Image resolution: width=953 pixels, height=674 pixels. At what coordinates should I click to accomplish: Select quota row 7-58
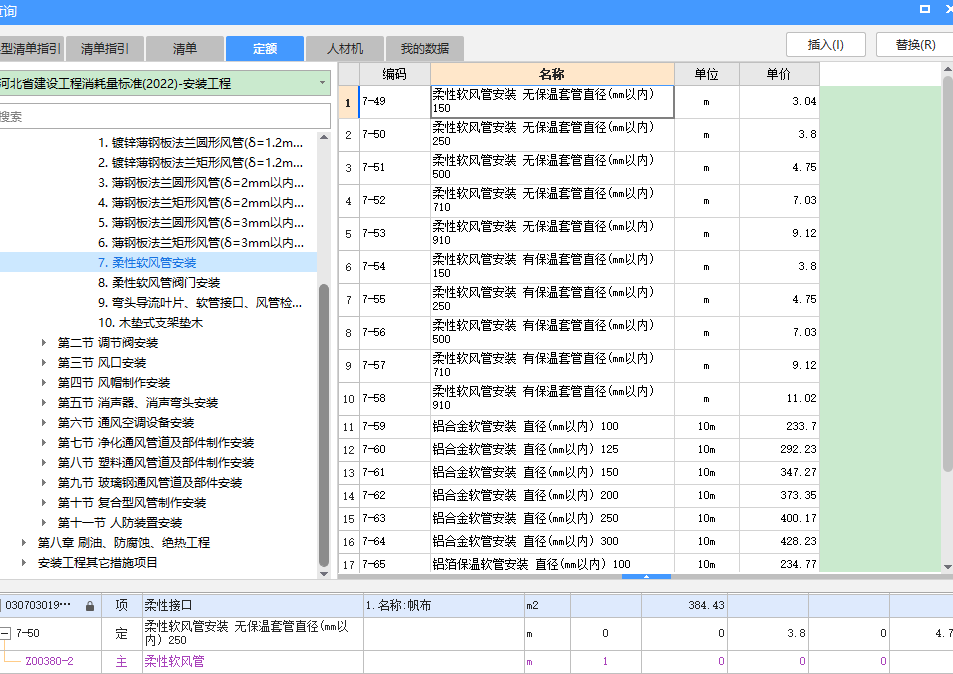click(x=579, y=399)
